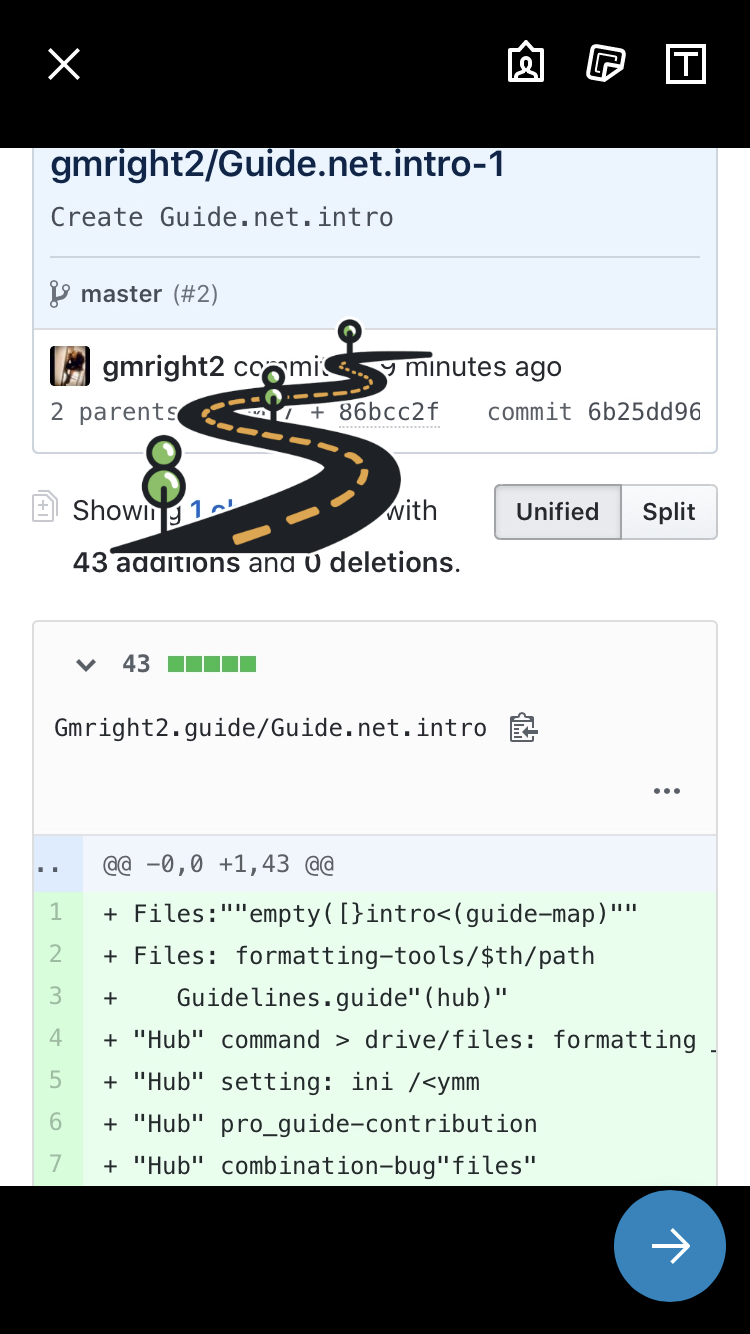Open gmright2's avatar thumbnail

pos(69,366)
